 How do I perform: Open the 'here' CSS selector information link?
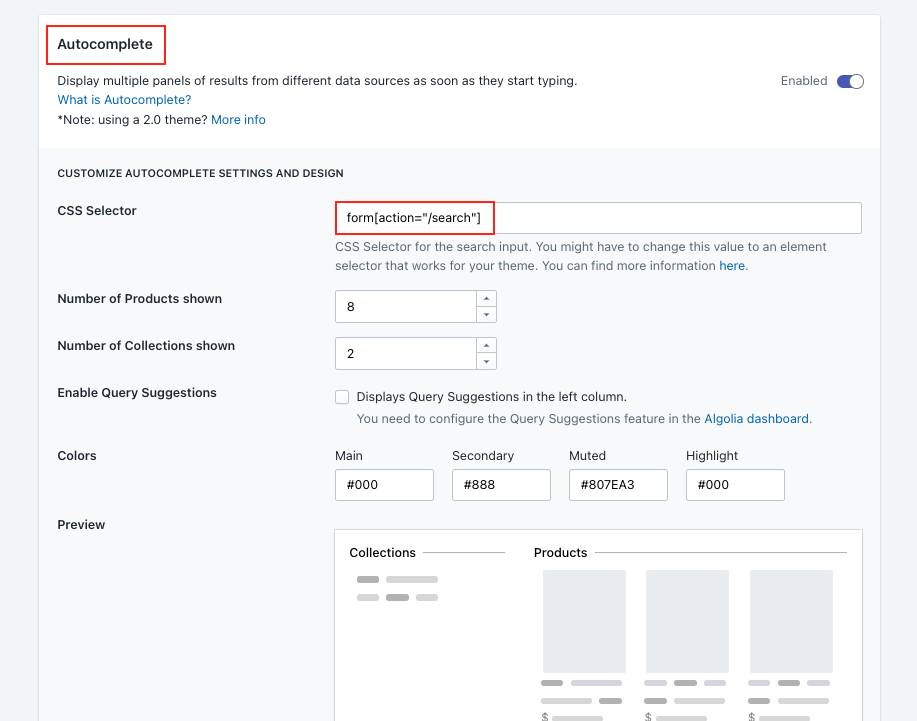[x=732, y=266]
